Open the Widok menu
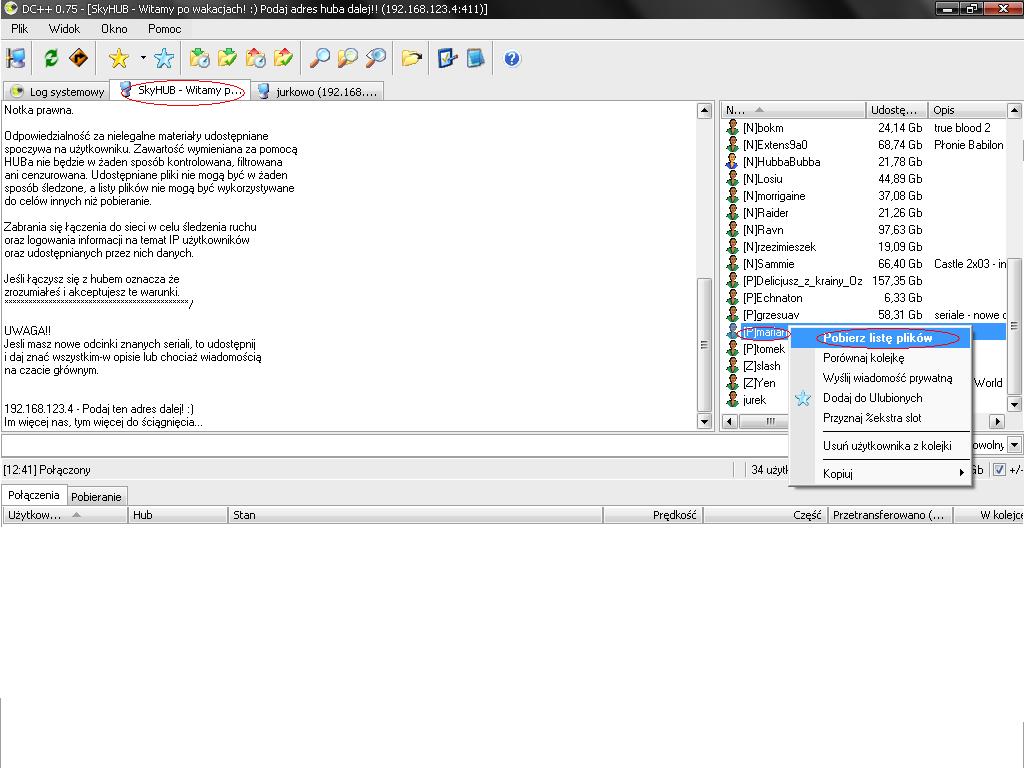 coord(64,29)
